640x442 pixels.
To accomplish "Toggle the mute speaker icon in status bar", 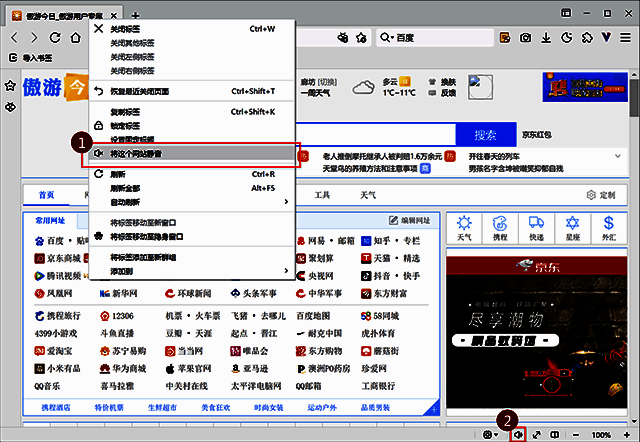I will (x=518, y=435).
